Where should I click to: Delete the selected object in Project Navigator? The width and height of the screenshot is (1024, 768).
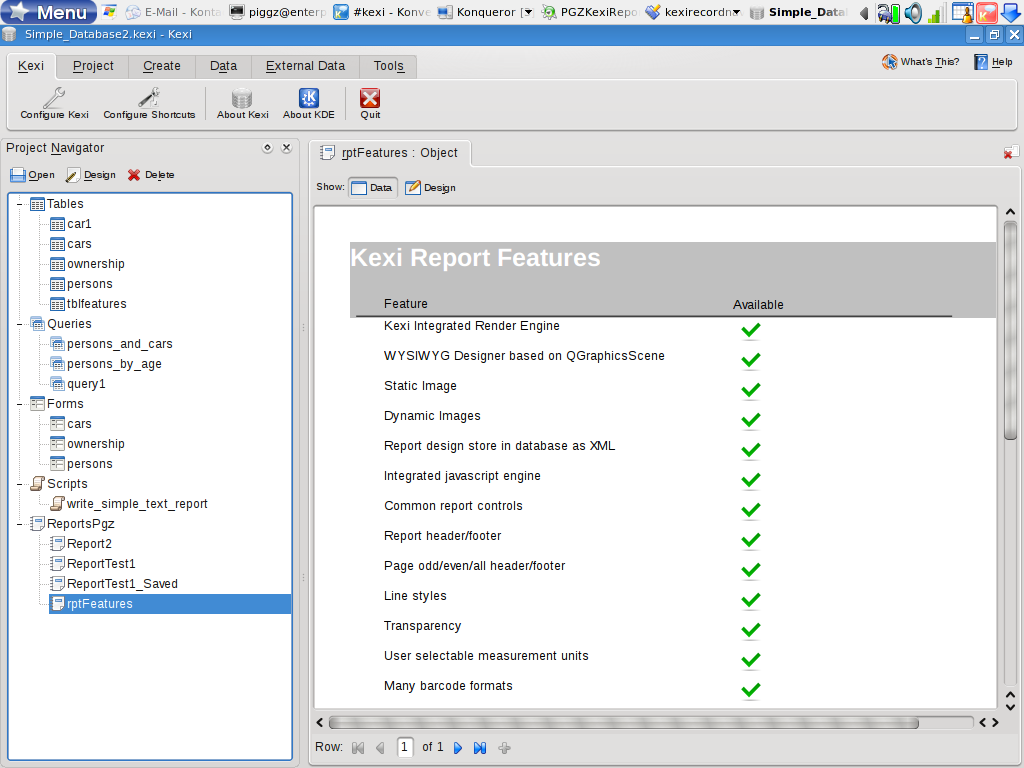coord(151,175)
